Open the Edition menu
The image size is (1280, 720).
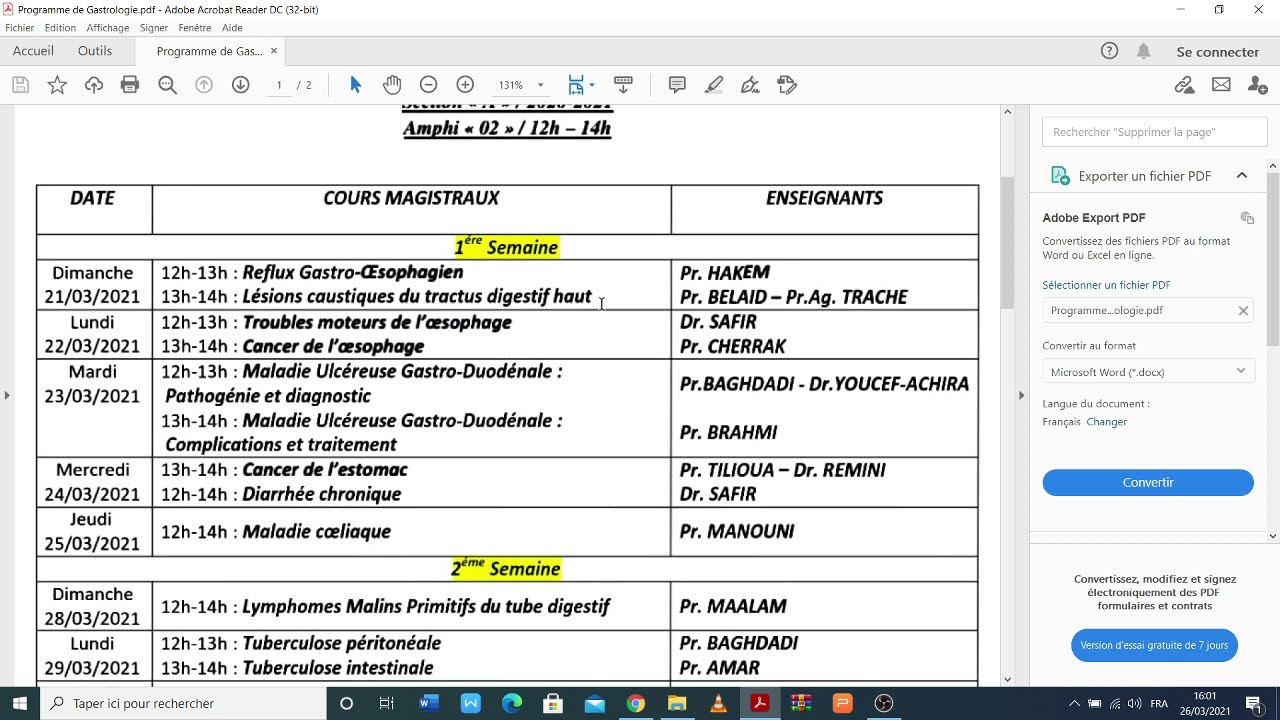pos(60,28)
